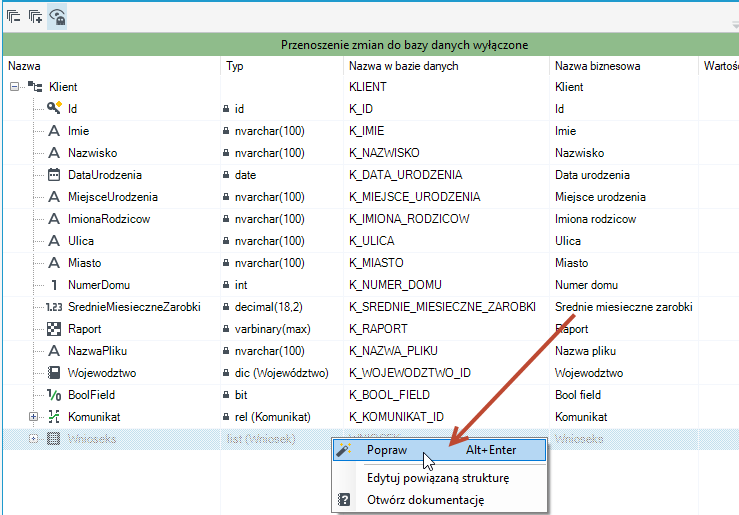739x515 pixels.
Task: Click the lock icon beside nvarchar(100) of Imie
Action: tap(226, 131)
